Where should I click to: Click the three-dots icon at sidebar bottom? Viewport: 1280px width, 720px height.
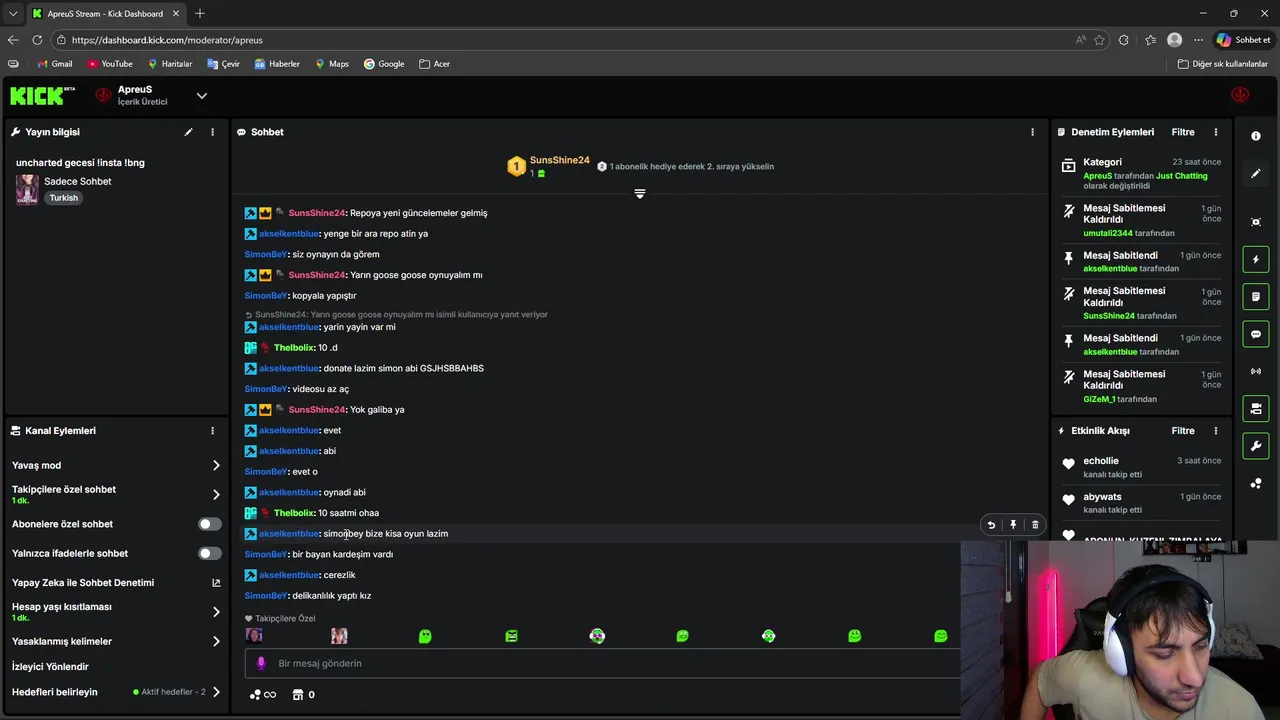click(x=1256, y=483)
